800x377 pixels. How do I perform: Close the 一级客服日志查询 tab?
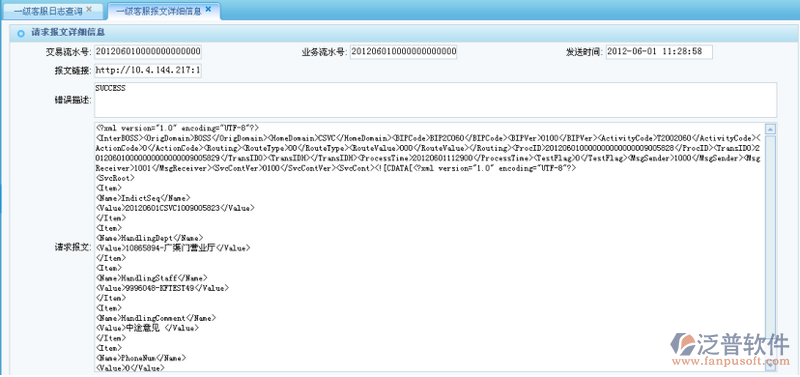[x=90, y=9]
